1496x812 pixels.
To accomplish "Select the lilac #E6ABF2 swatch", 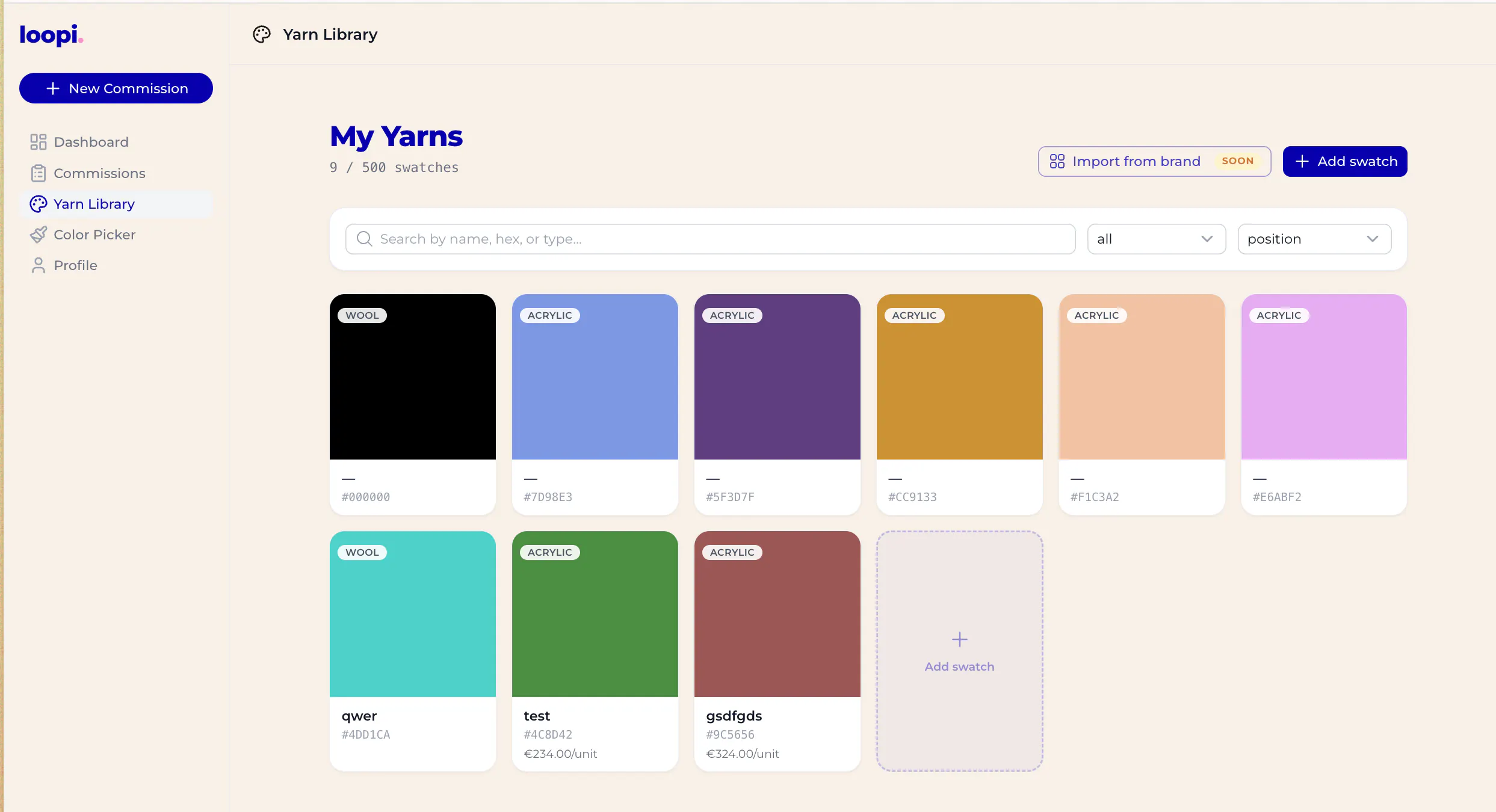I will [1324, 404].
